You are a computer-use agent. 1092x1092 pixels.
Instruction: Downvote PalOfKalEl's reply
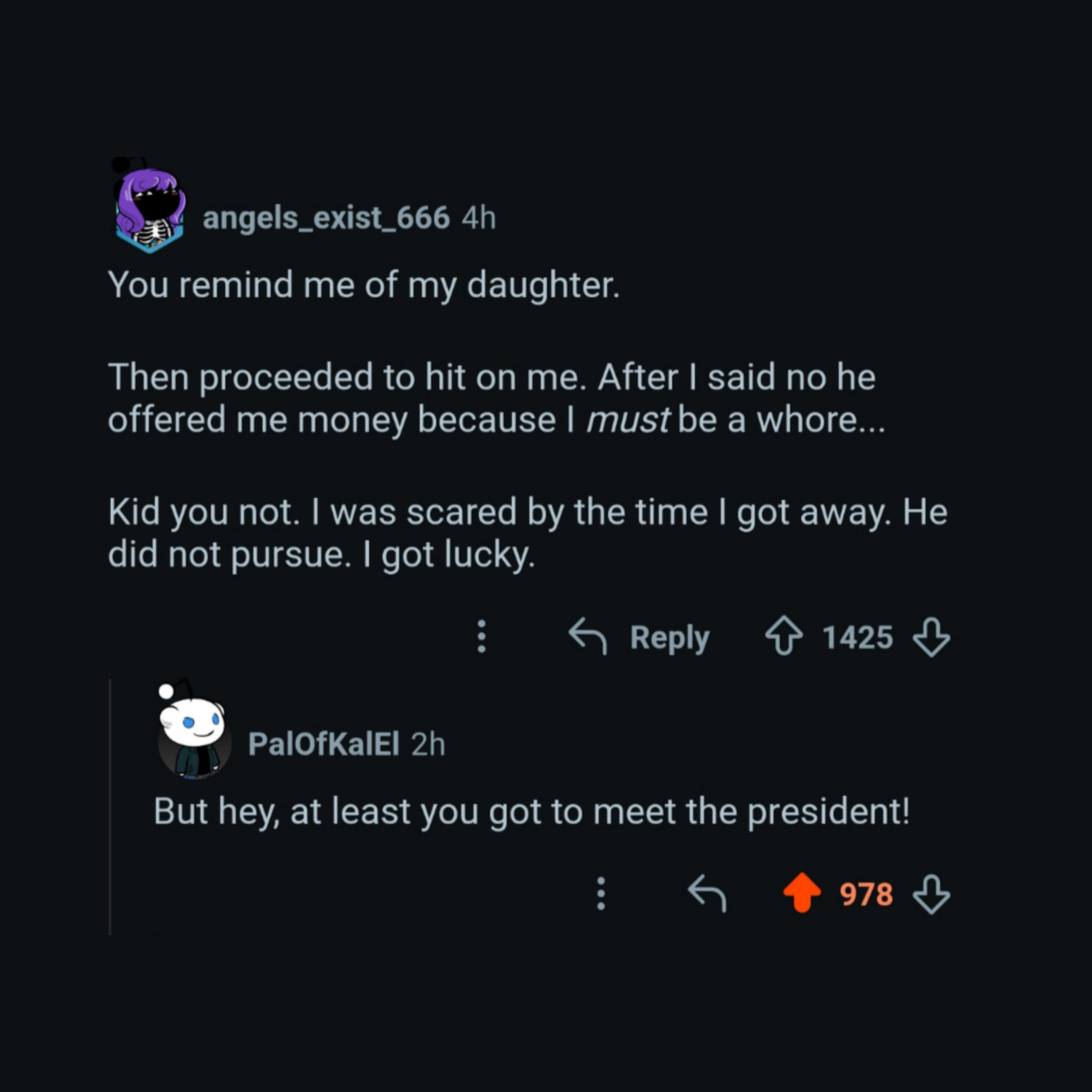[932, 894]
